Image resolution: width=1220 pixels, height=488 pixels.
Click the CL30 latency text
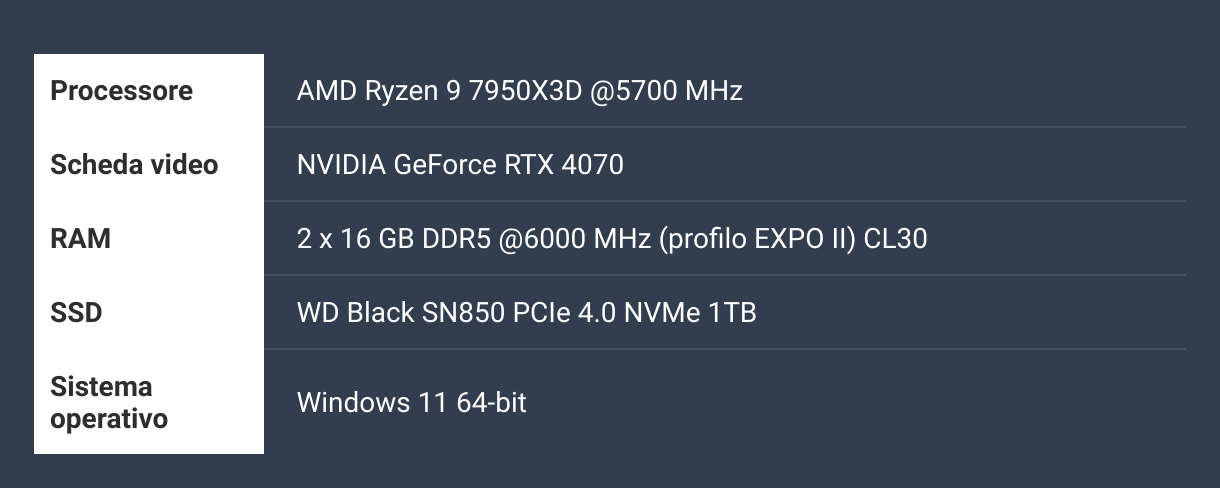tap(897, 239)
